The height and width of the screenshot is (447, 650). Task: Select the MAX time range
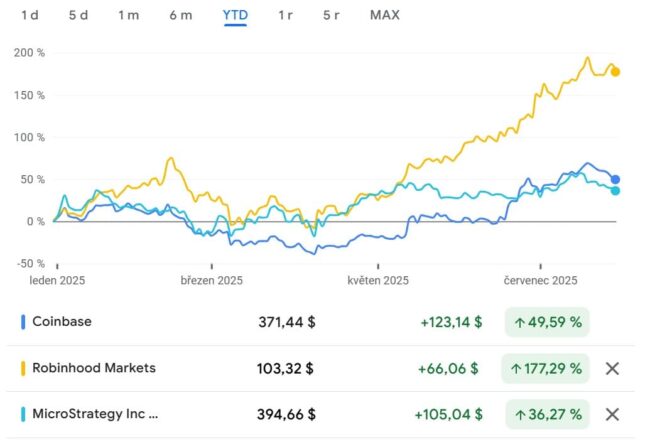pyautogui.click(x=385, y=15)
